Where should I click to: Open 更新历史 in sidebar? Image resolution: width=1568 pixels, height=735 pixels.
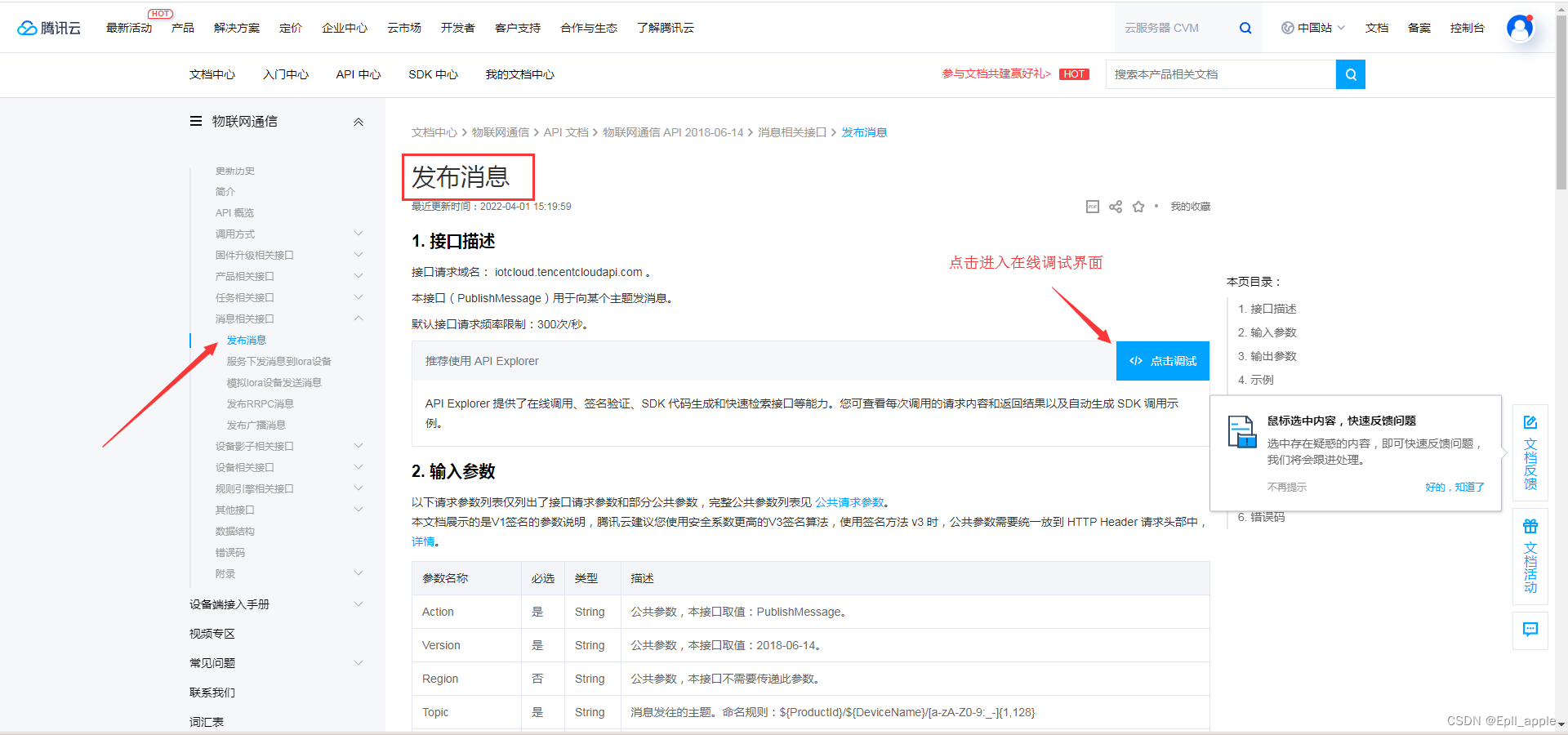(235, 171)
